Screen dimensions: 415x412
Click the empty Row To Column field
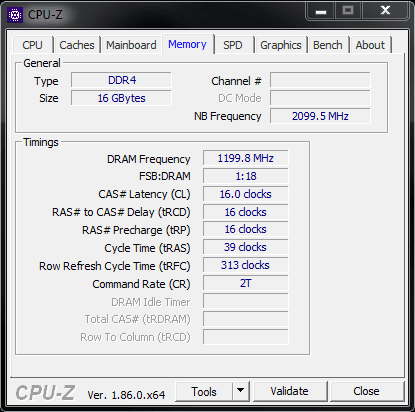246,337
